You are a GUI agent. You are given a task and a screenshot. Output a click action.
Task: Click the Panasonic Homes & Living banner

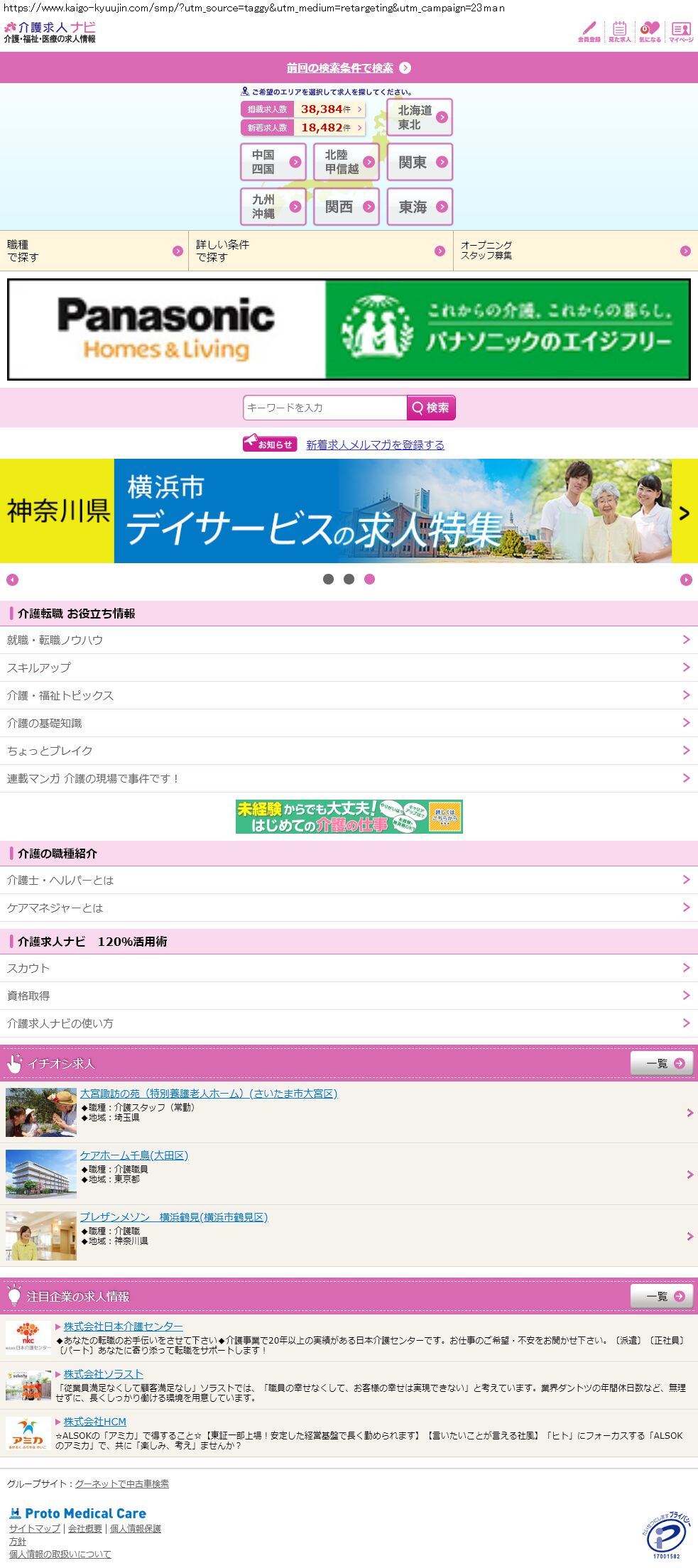tap(349, 330)
